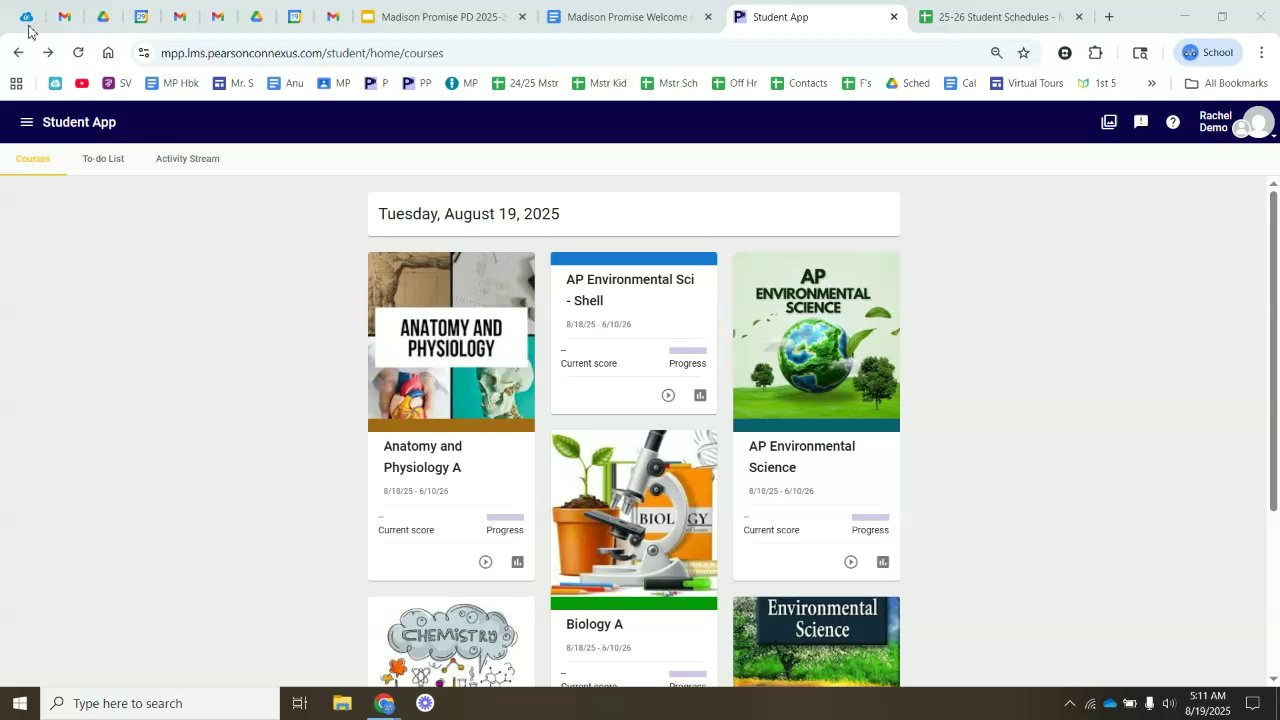Switch to the Activity Stream tab
This screenshot has height=720, width=1280.
click(x=188, y=159)
